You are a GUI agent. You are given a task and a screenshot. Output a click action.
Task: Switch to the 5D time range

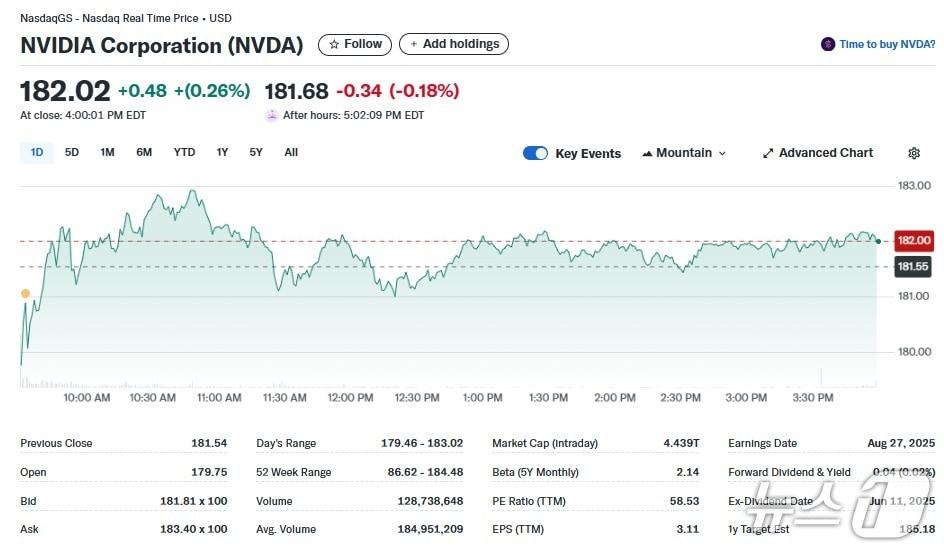72,152
